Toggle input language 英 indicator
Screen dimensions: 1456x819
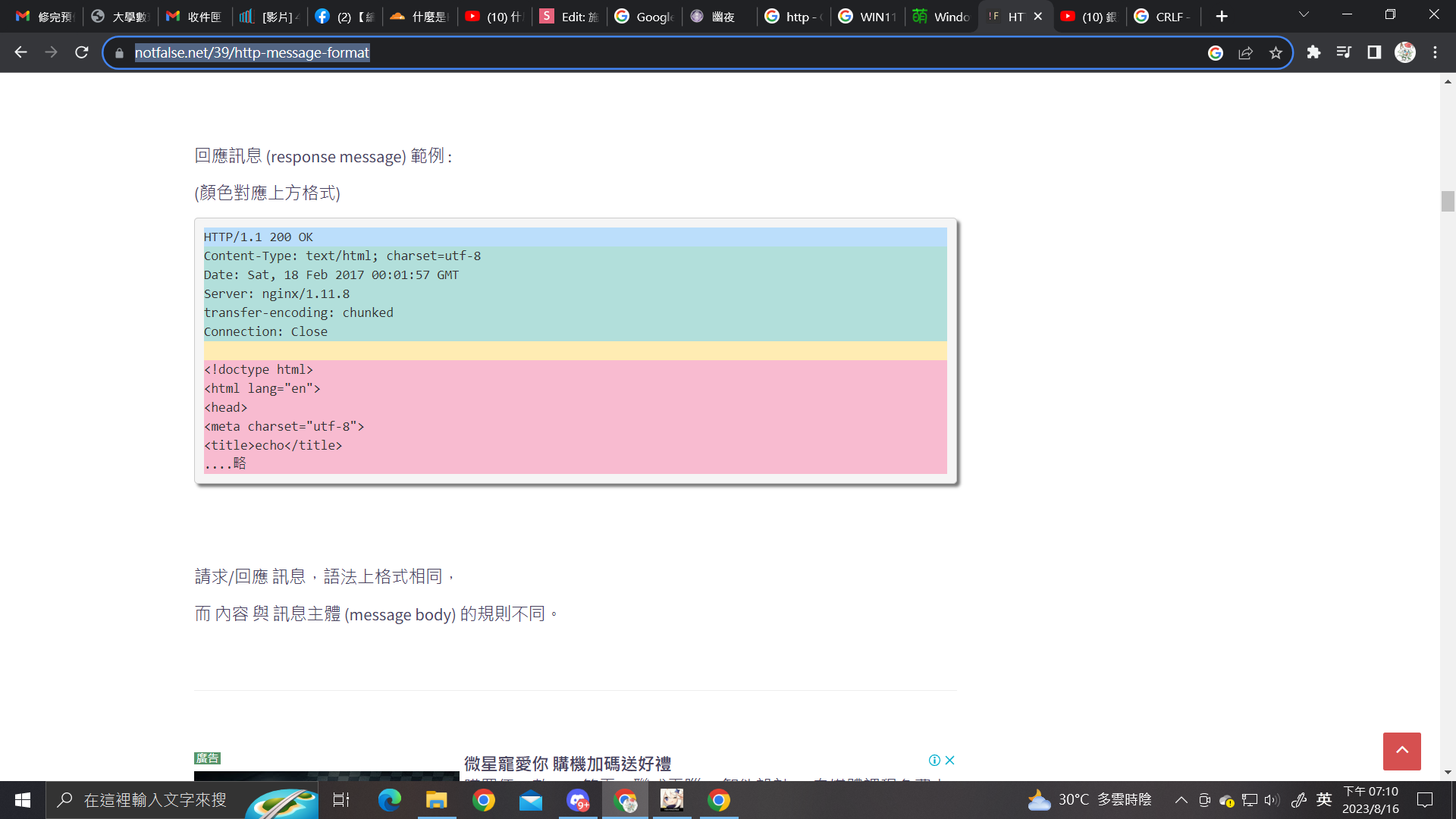point(1324,799)
